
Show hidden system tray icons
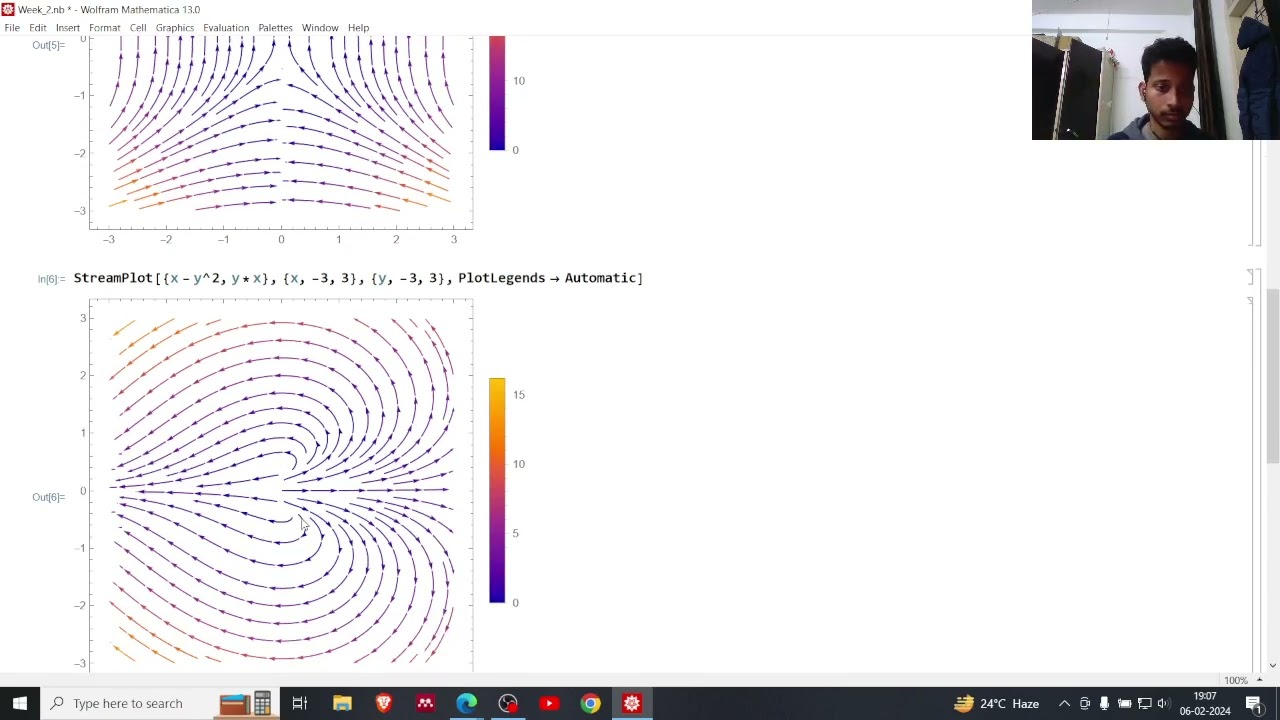click(1064, 703)
